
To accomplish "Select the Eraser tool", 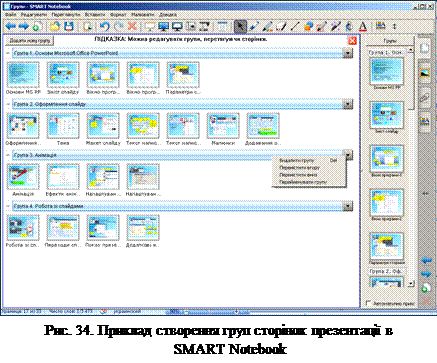I will click(281, 26).
